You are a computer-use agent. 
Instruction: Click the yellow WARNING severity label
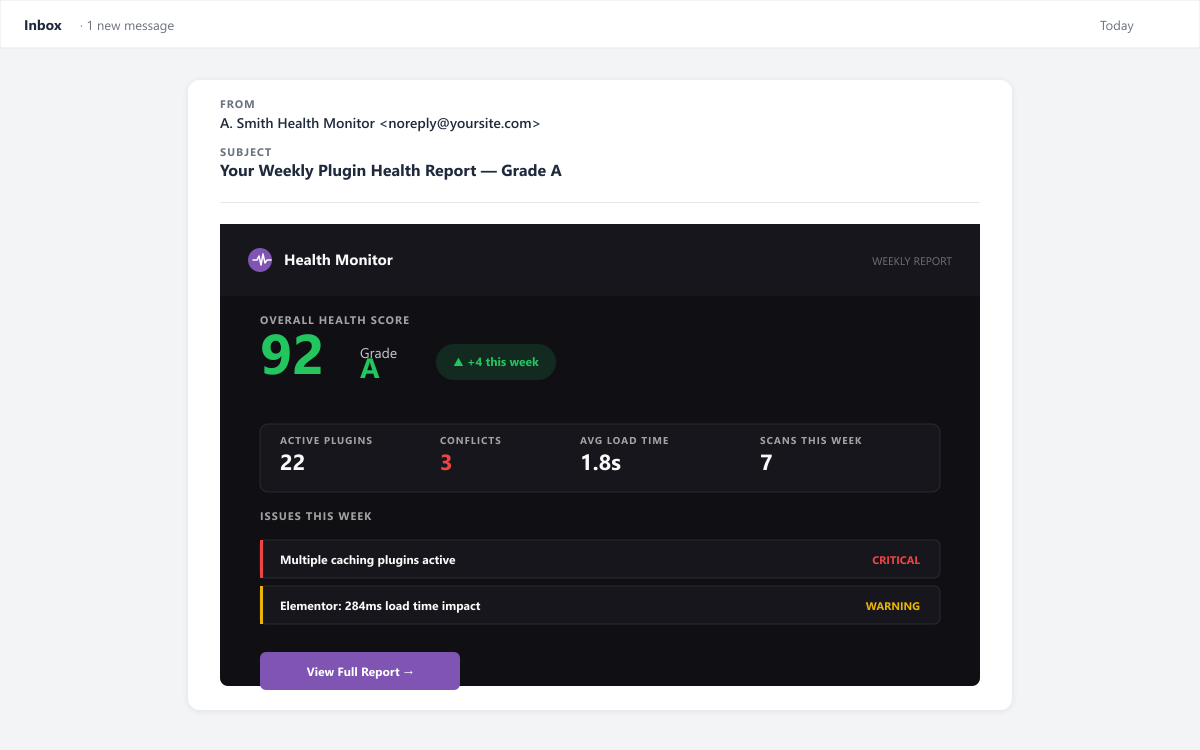click(892, 605)
